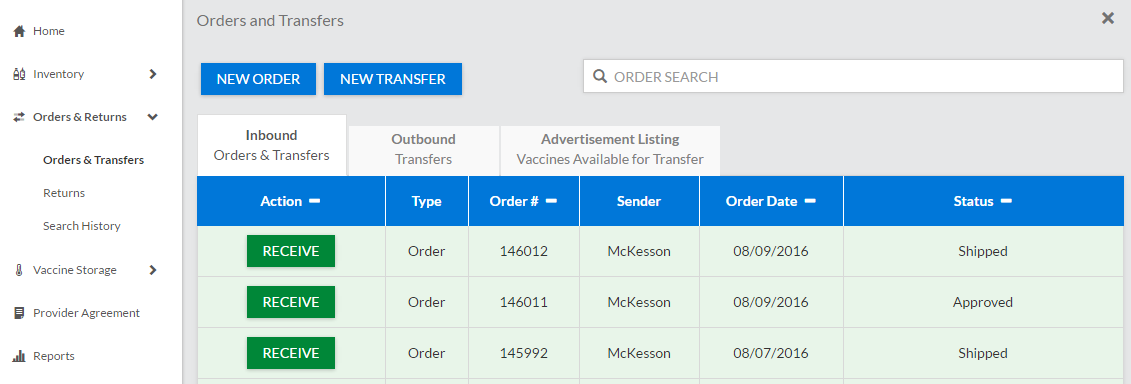Open Provider Agreement page
Image resolution: width=1131 pixels, height=384 pixels.
(87, 313)
